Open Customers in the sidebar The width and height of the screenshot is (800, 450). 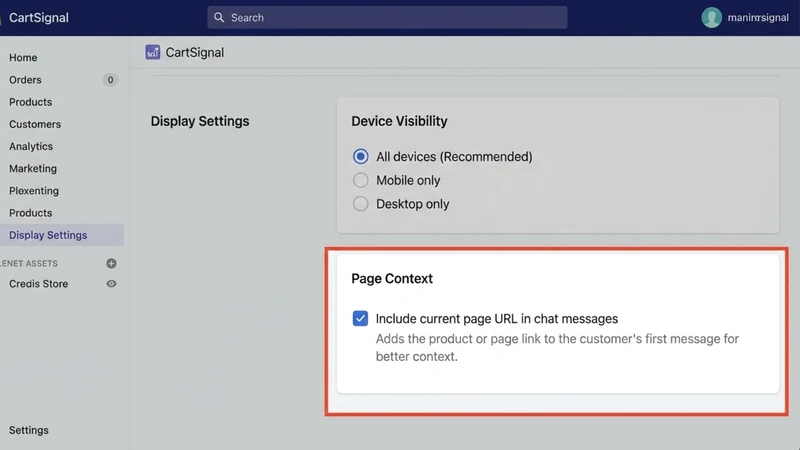click(35, 124)
